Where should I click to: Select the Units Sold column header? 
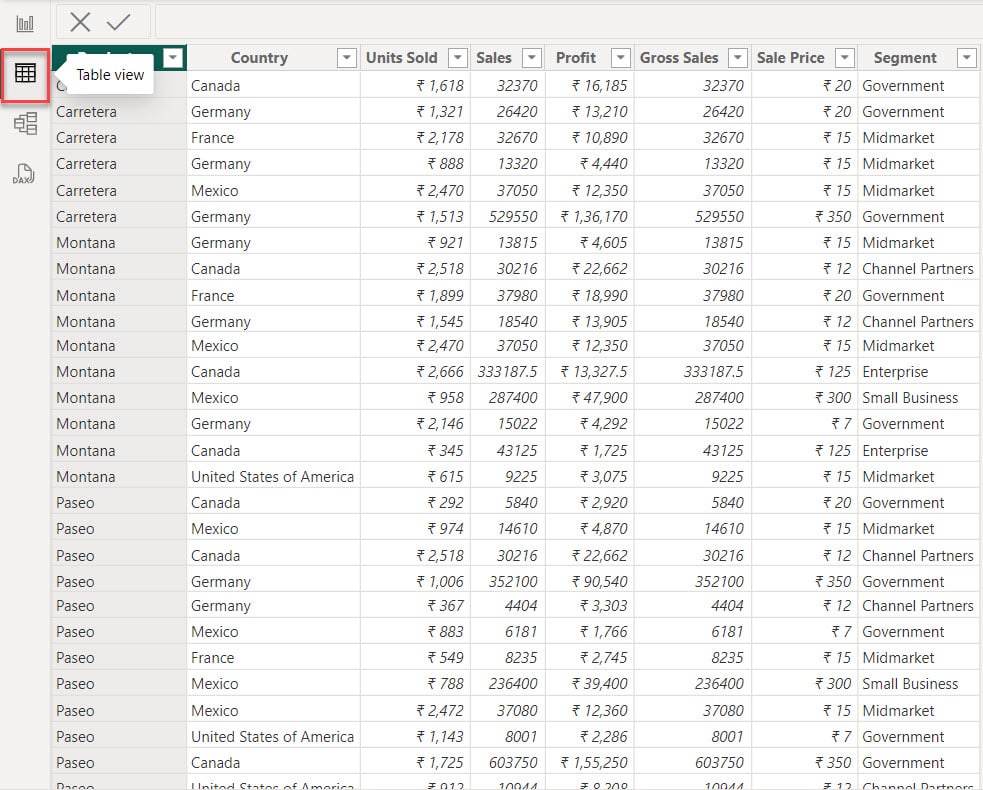(401, 58)
